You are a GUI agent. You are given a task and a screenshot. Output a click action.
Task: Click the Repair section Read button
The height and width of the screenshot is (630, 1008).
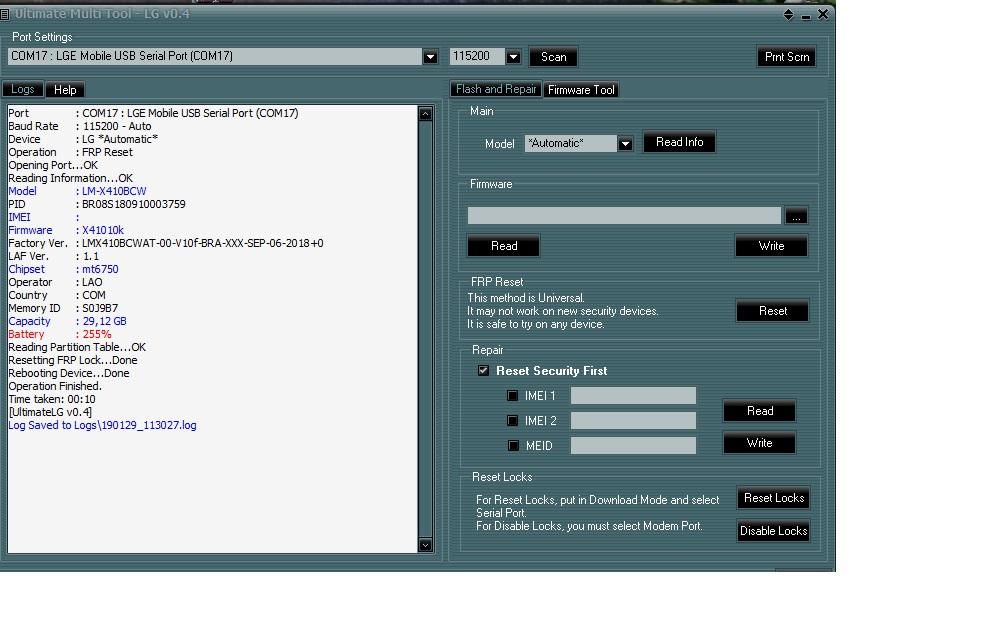point(760,411)
